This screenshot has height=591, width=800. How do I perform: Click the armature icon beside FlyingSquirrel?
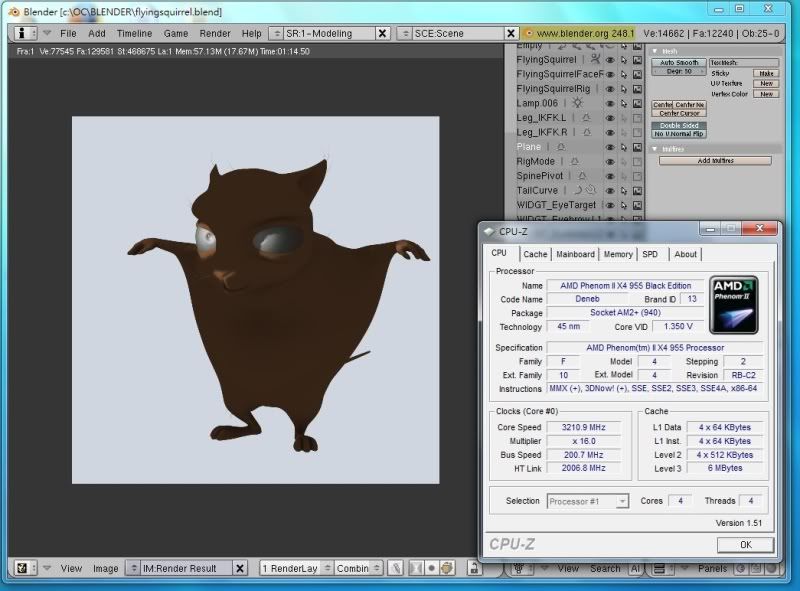click(595, 59)
